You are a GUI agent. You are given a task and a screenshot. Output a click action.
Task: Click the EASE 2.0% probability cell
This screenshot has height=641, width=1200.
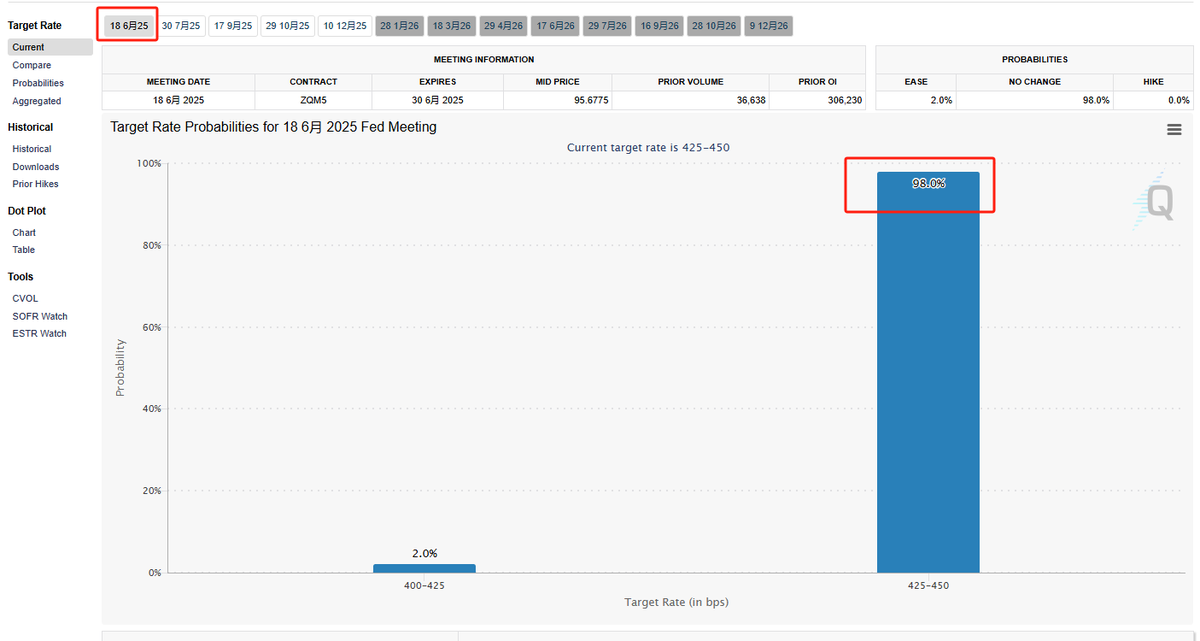pyautogui.click(x=916, y=100)
